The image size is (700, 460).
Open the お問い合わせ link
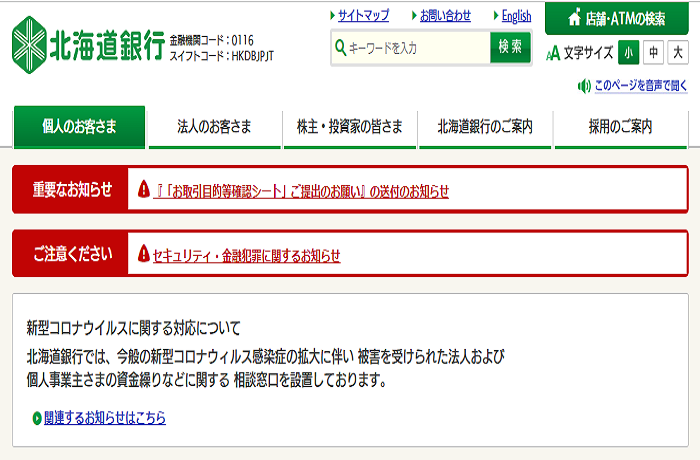click(x=446, y=16)
